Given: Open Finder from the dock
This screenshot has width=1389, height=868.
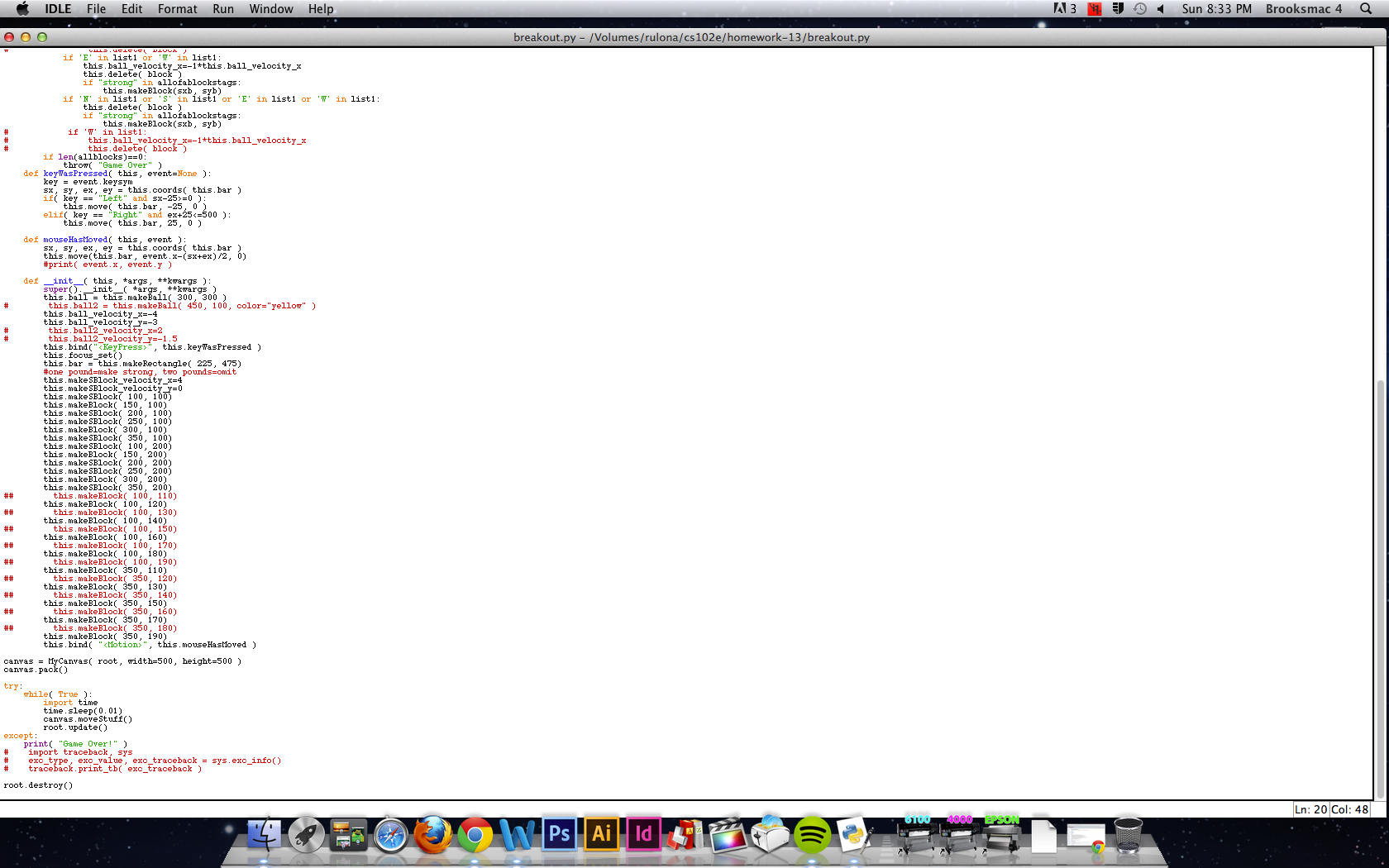Looking at the screenshot, I should click(264, 835).
